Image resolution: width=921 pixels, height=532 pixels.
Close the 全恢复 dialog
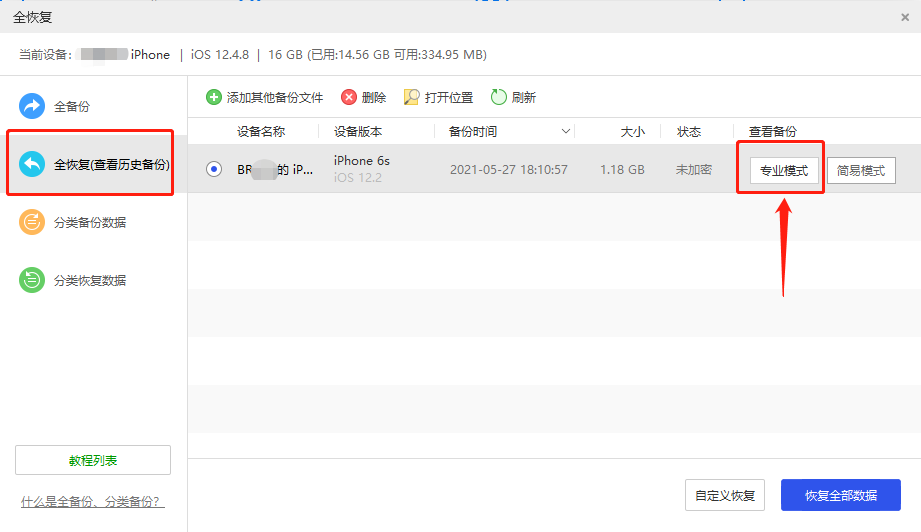[x=905, y=18]
